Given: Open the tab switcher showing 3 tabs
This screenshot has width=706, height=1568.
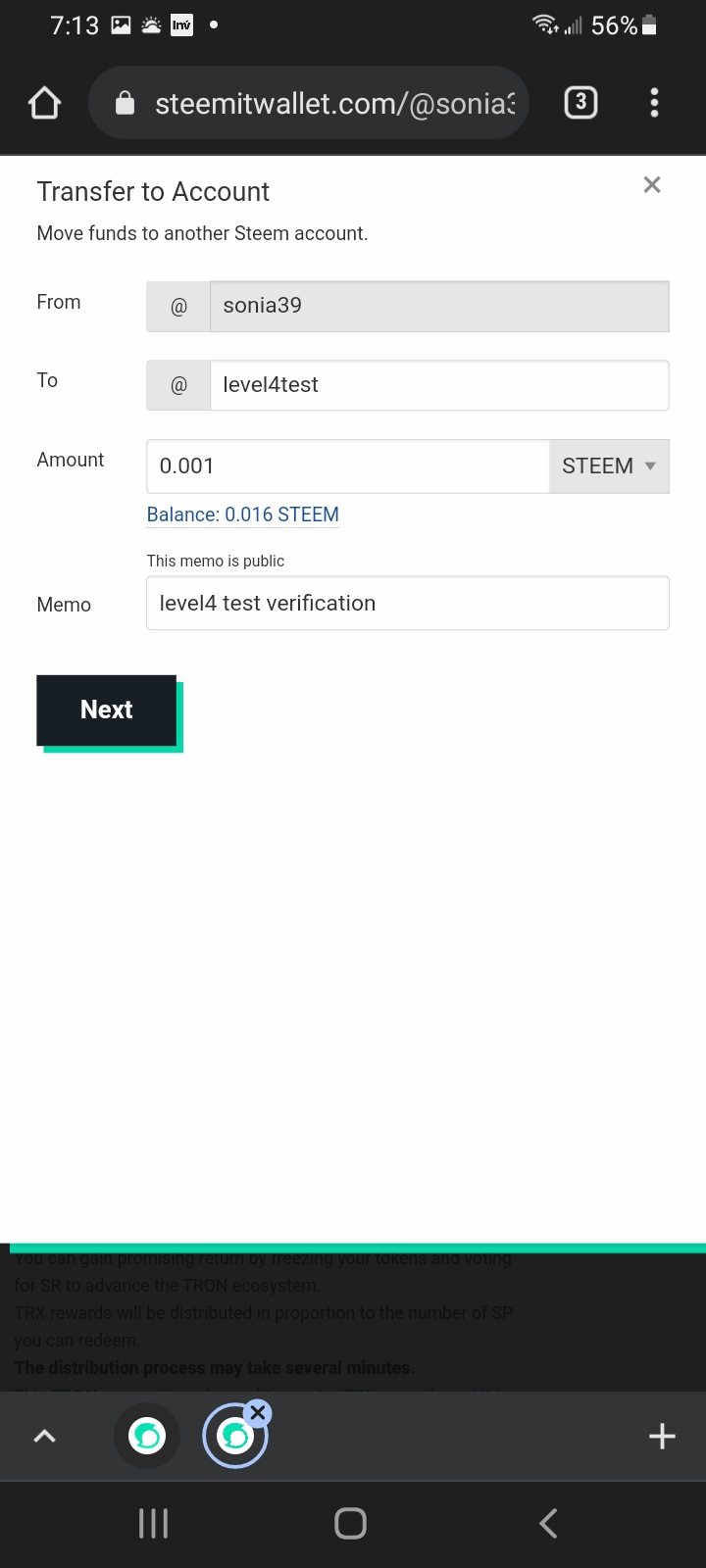Looking at the screenshot, I should pyautogui.click(x=580, y=102).
